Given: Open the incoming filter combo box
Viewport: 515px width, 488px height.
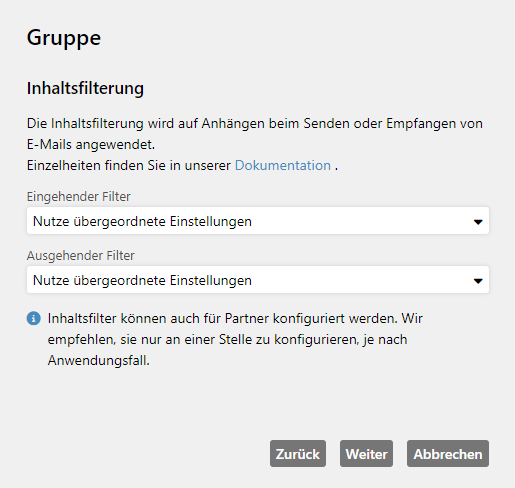Looking at the screenshot, I should click(258, 221).
